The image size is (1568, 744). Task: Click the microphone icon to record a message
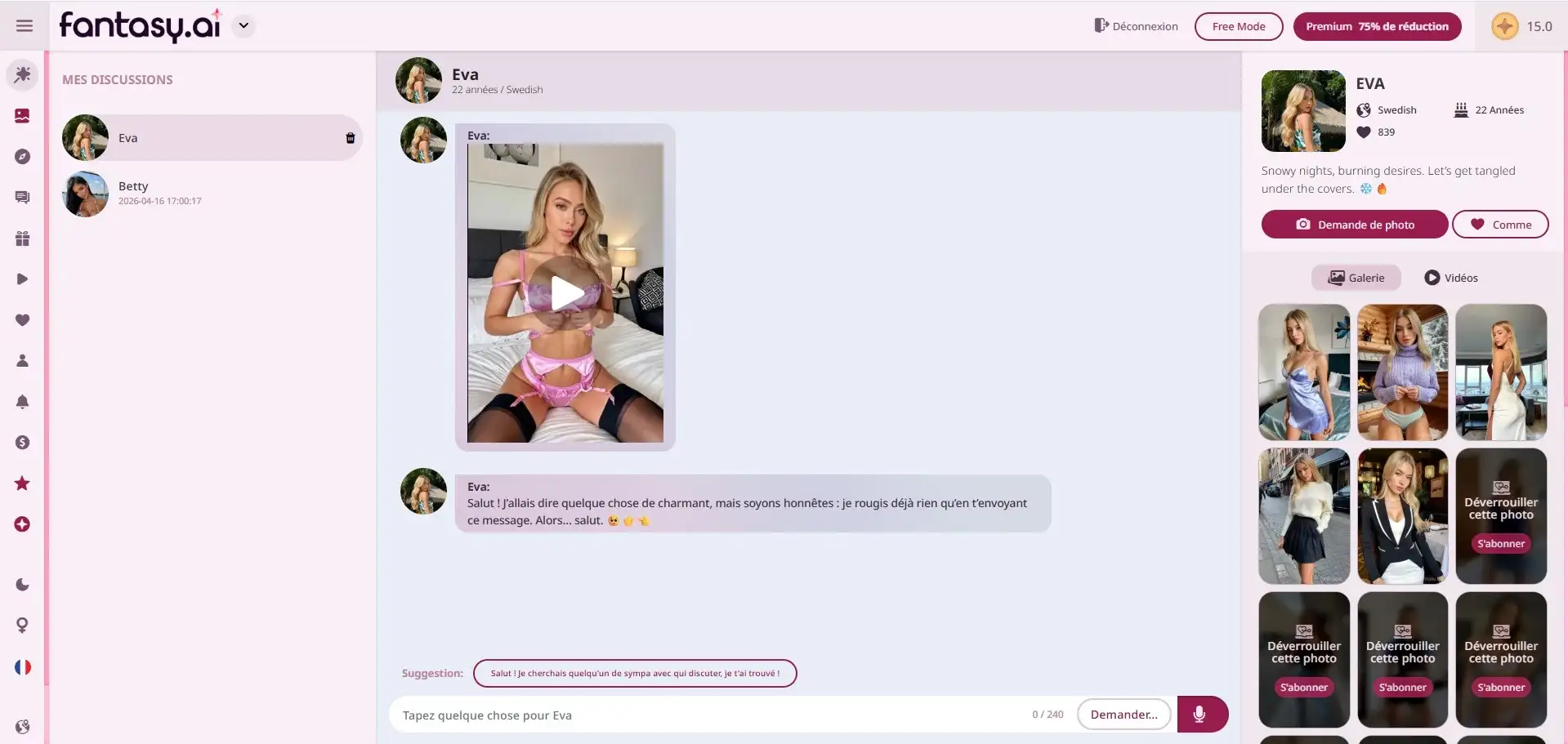[1200, 714]
